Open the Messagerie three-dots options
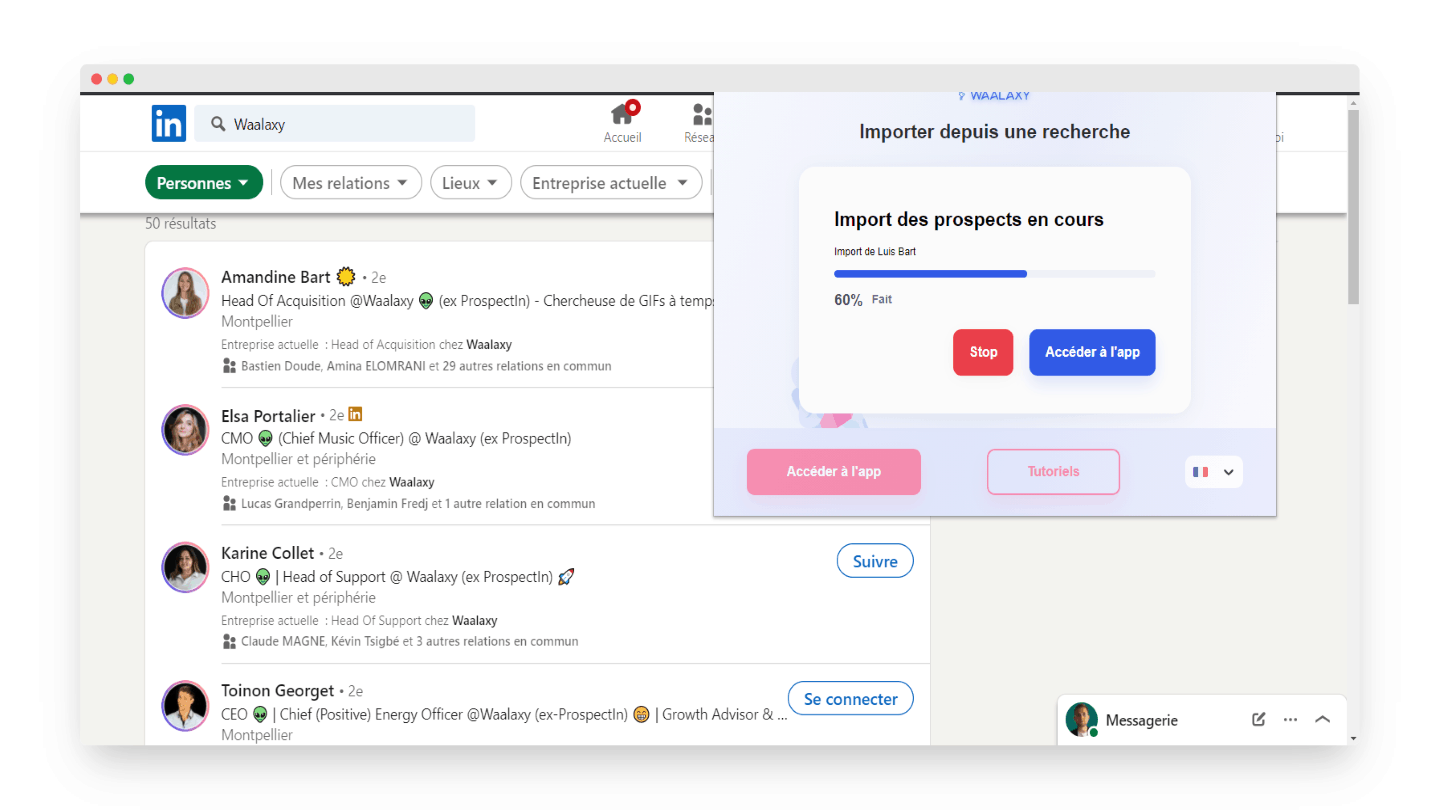 1290,719
